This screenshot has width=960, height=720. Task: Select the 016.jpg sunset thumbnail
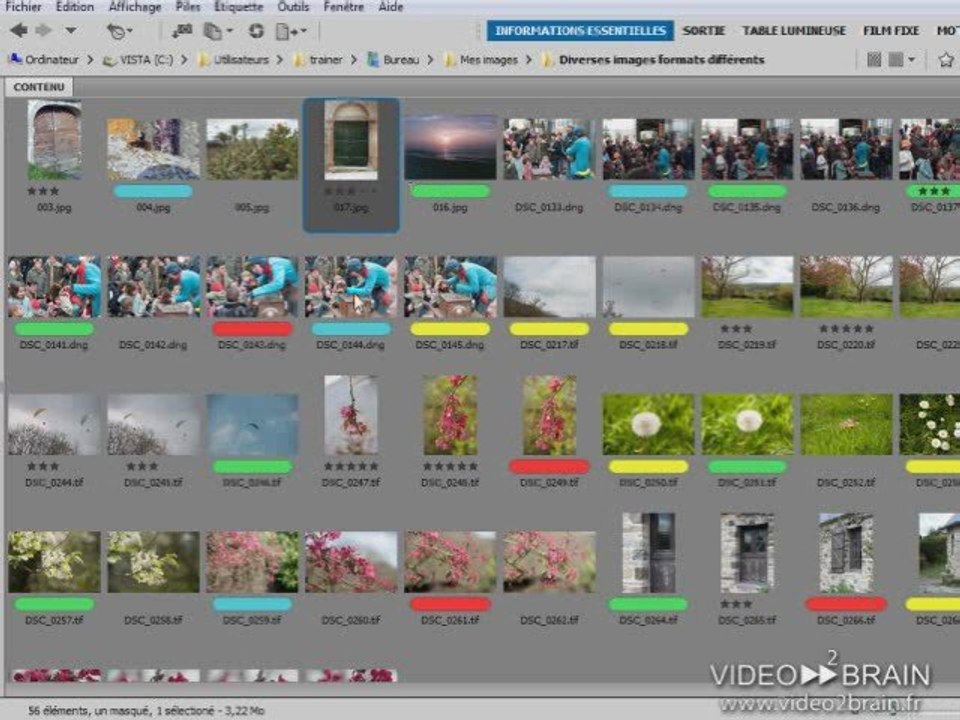(450, 148)
